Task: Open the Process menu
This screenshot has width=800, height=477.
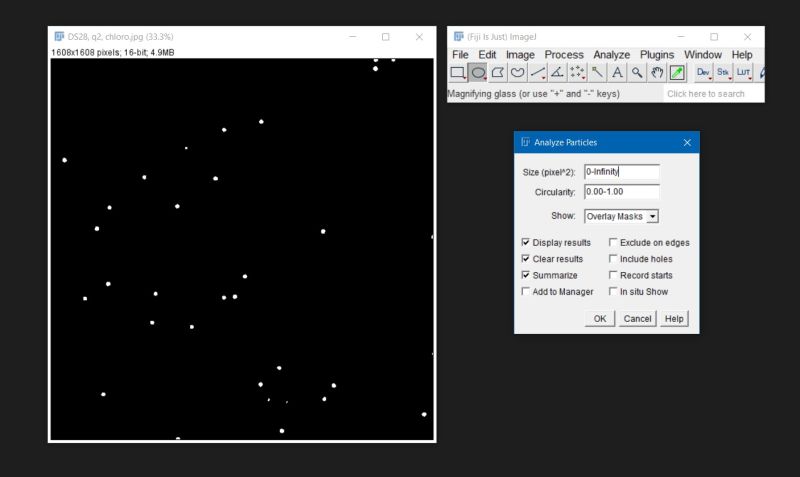Action: pyautogui.click(x=564, y=55)
